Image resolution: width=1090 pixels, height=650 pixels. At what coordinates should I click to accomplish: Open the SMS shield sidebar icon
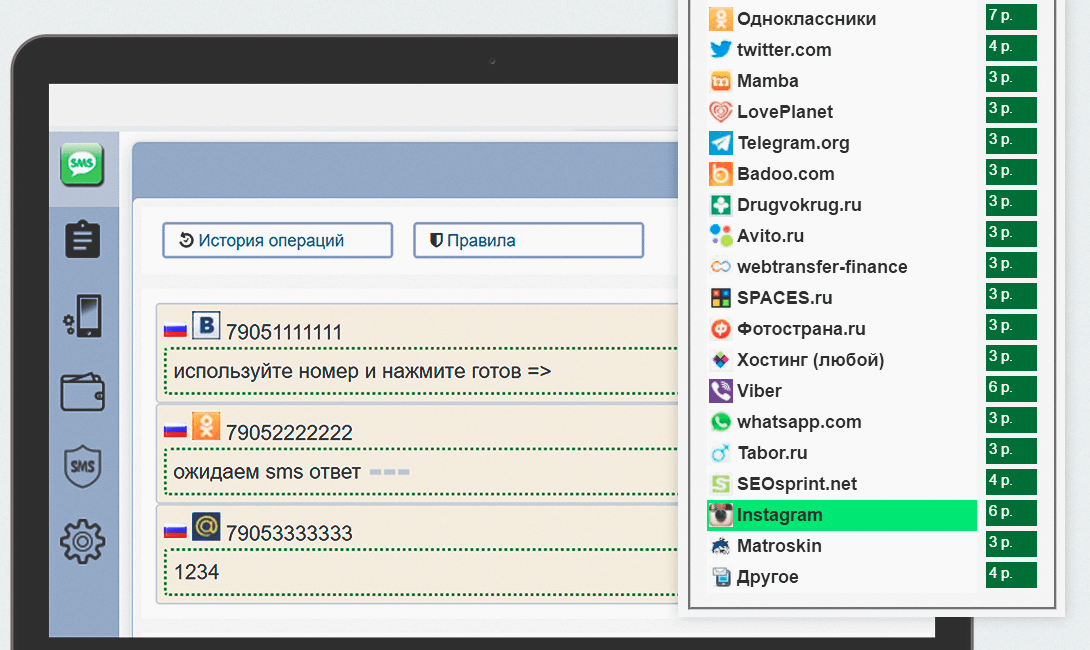pos(83,466)
